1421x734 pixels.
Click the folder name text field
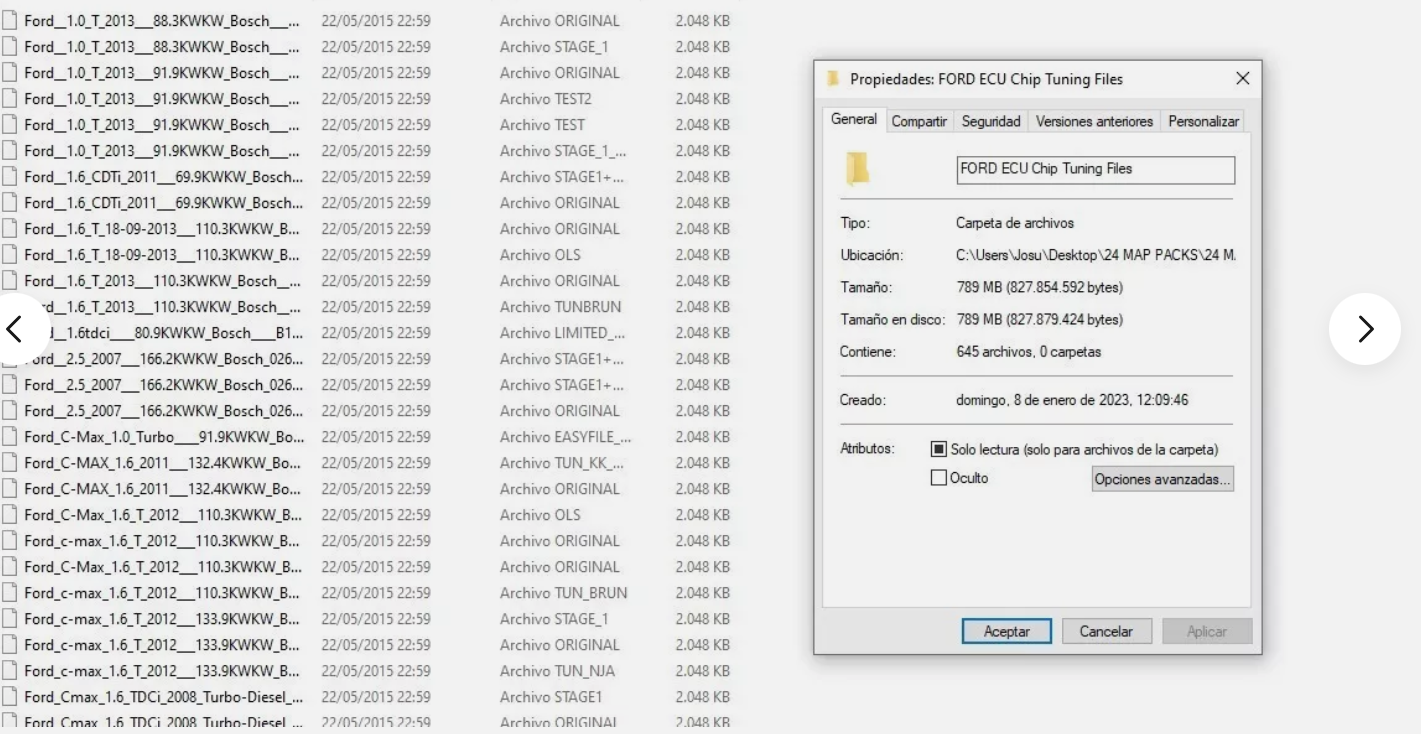coord(1094,170)
